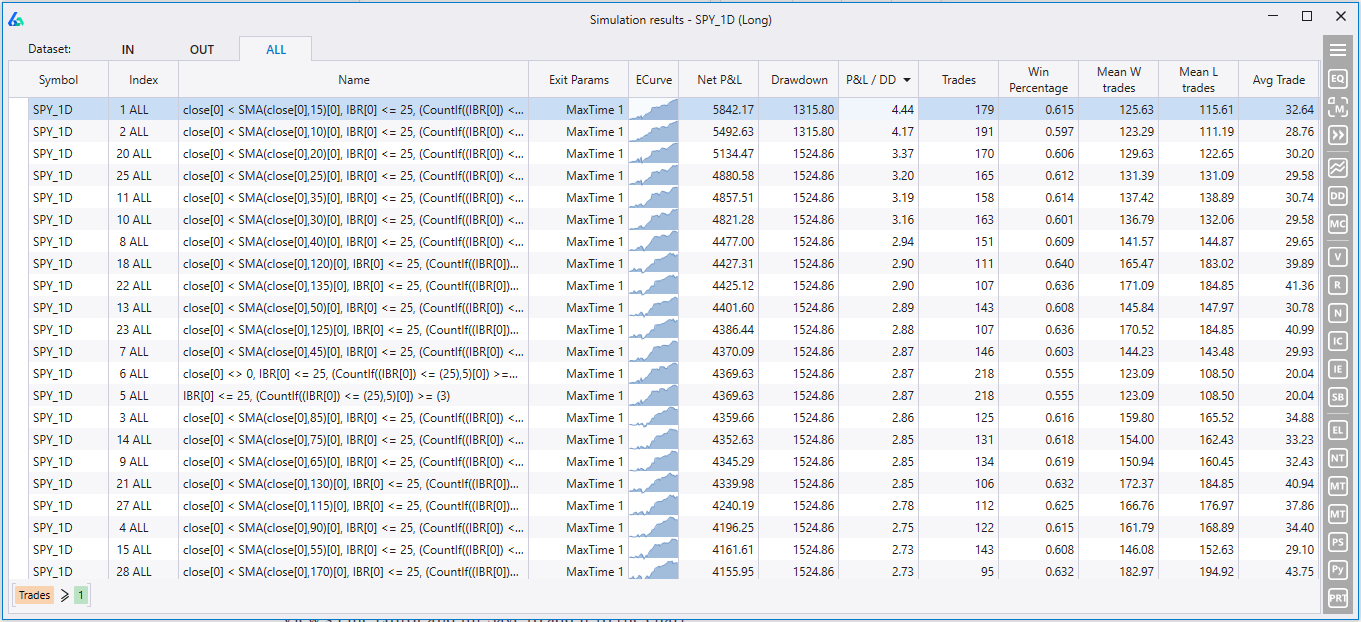
Task: Open the PRT panel icon
Action: [x=1337, y=597]
